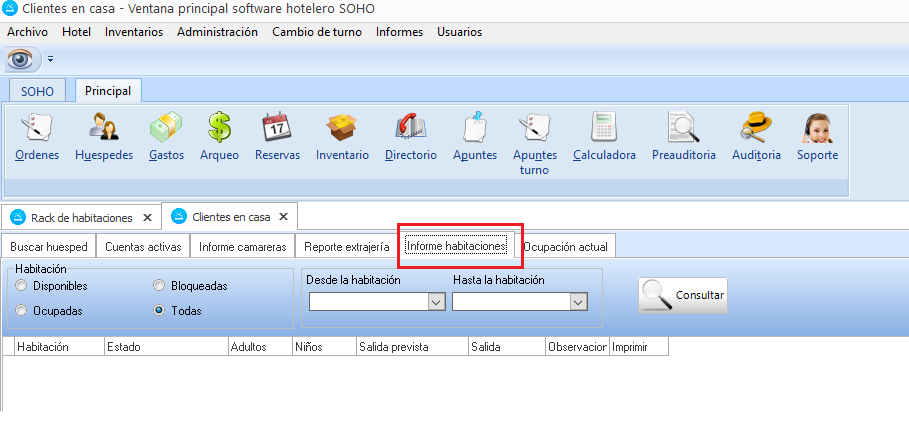Choose the Bloqueadas radio option
Image resolution: width=909 pixels, height=421 pixels.
coord(159,286)
